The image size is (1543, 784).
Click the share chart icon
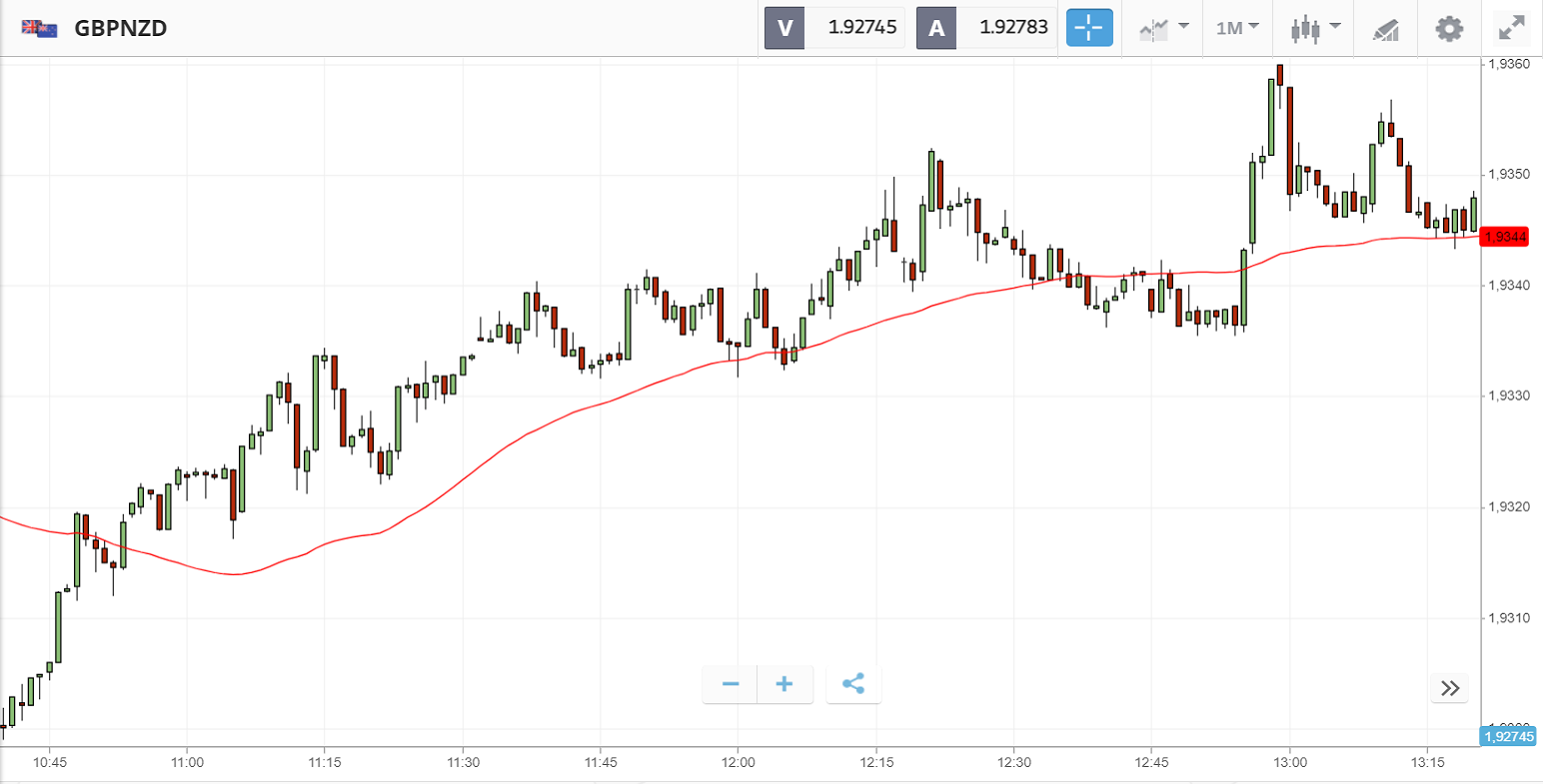pos(853,684)
